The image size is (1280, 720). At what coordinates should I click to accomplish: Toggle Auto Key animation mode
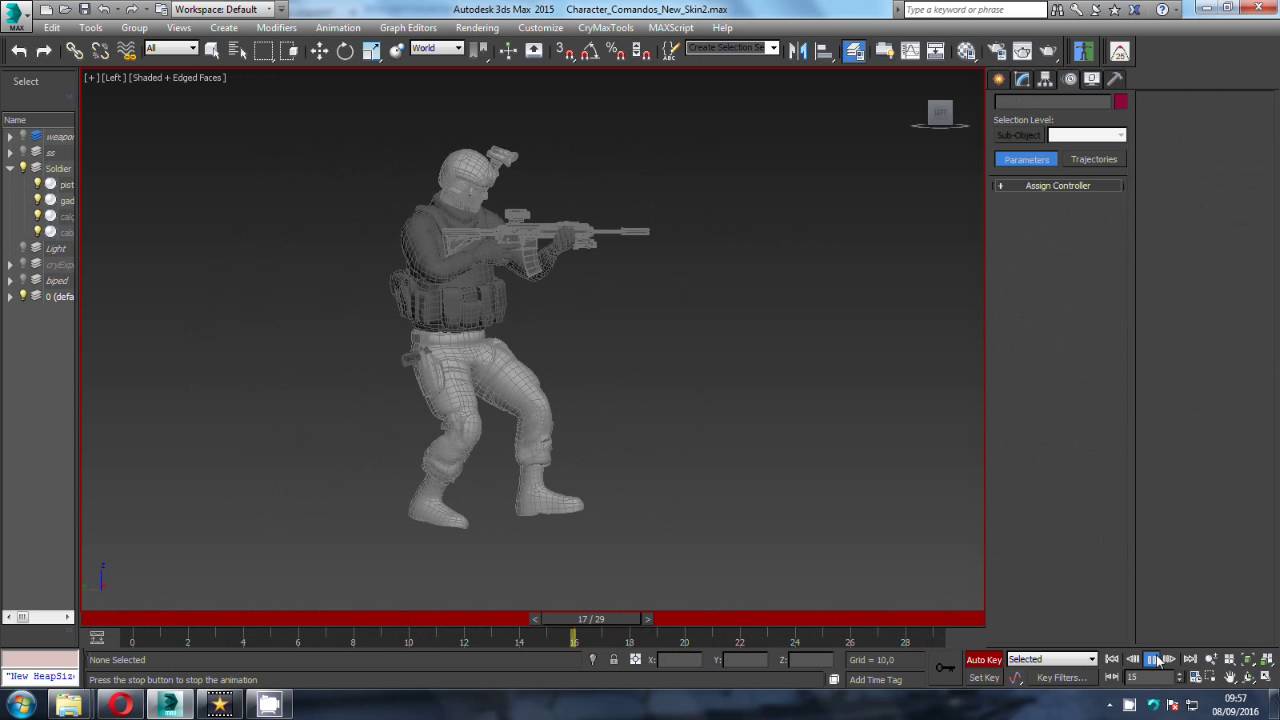tap(984, 660)
